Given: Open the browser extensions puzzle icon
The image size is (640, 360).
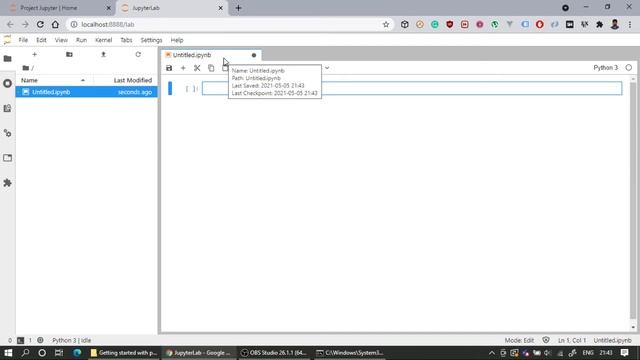Looking at the screenshot, I should coord(599,24).
